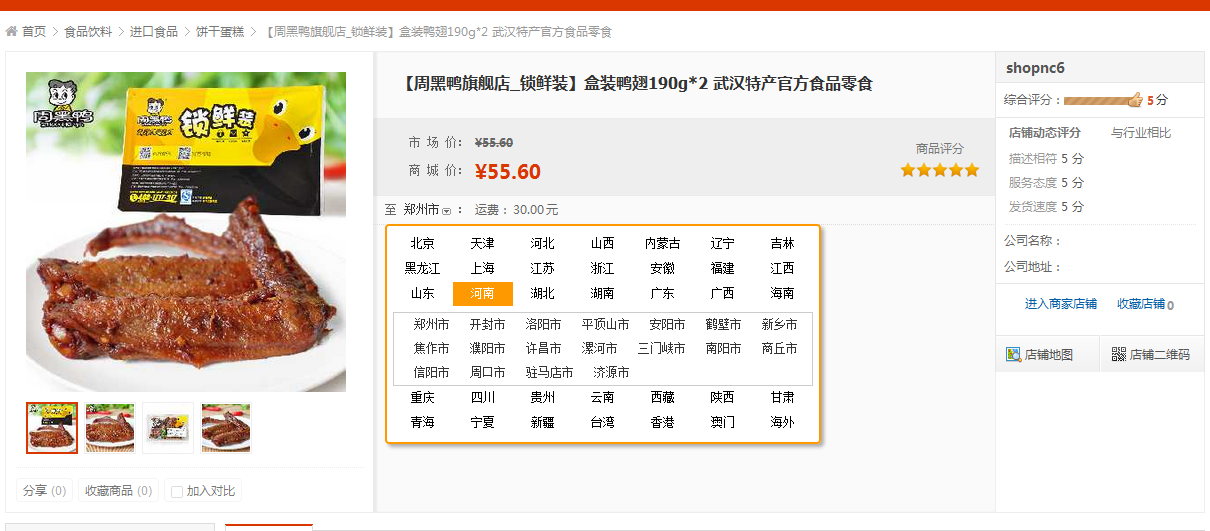Image resolution: width=1210 pixels, height=531 pixels.
Task: Select province 内蒙古
Action: click(662, 243)
